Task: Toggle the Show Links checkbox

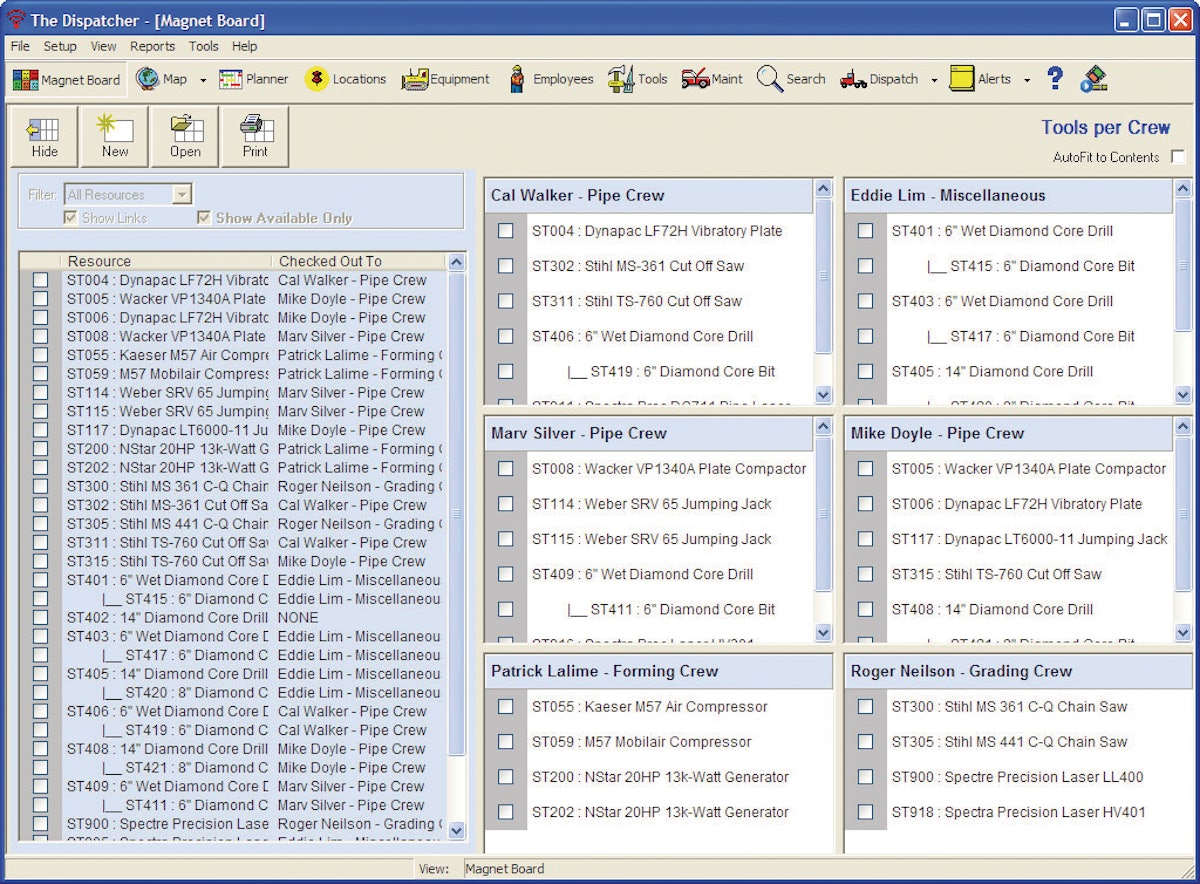Action: point(70,217)
